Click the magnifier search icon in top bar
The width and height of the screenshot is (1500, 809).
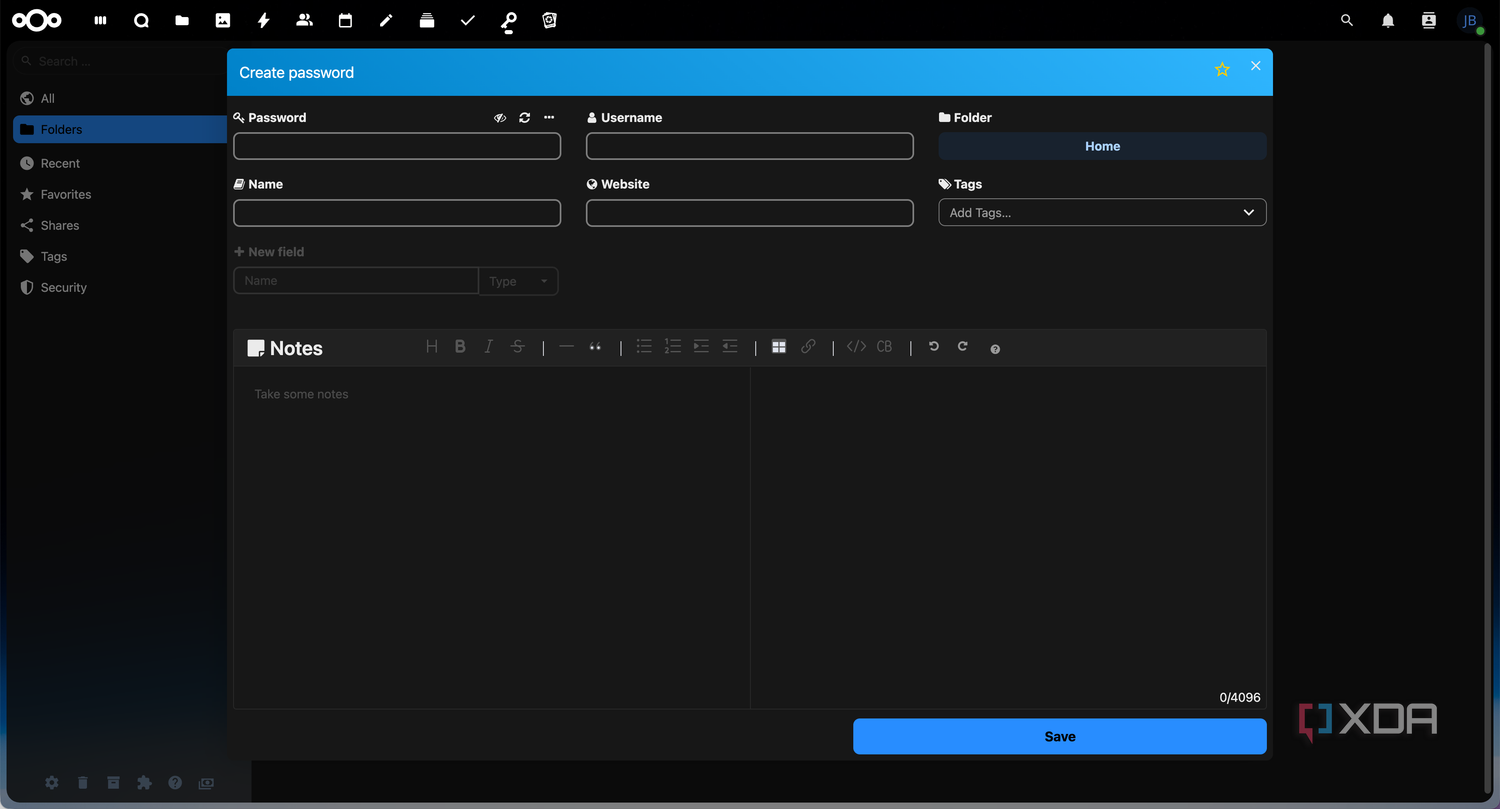tap(1347, 20)
